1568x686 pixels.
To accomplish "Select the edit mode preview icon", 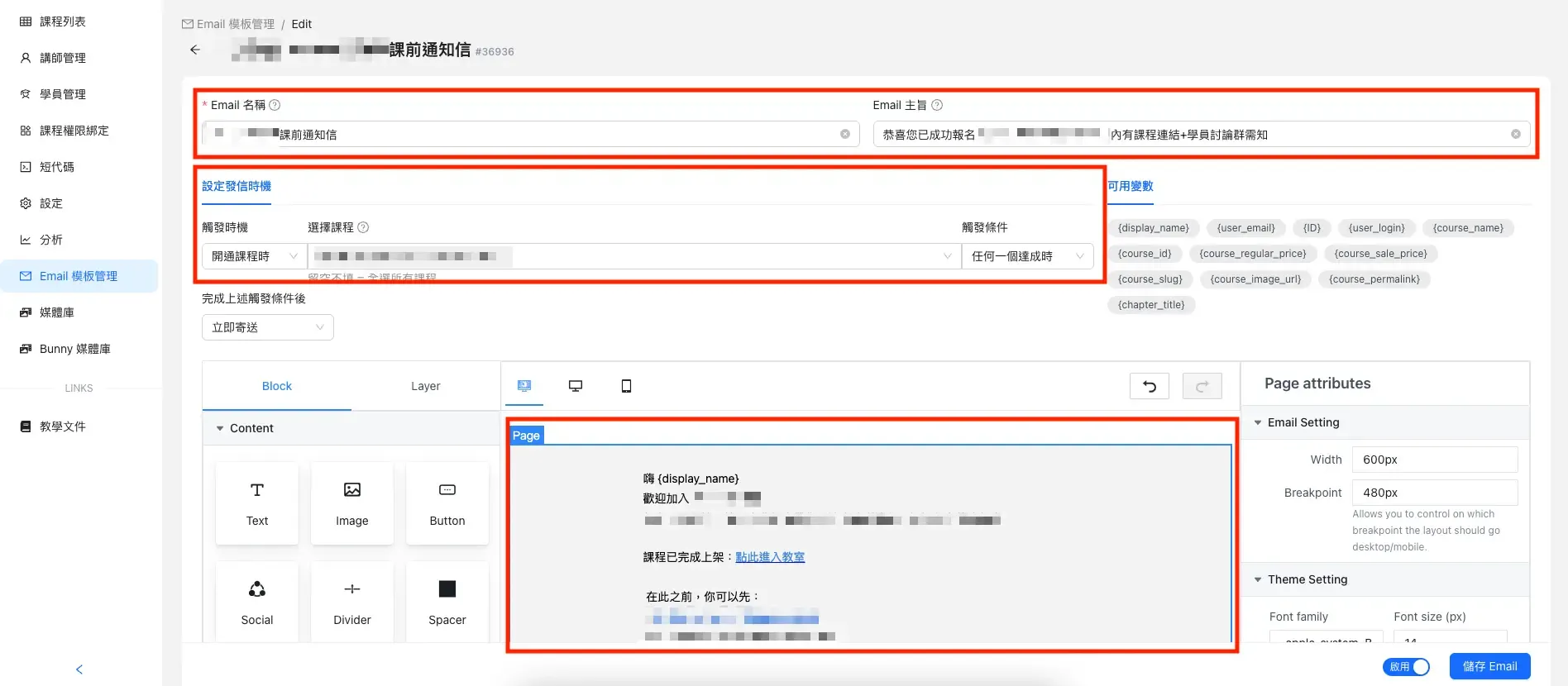I will click(524, 386).
